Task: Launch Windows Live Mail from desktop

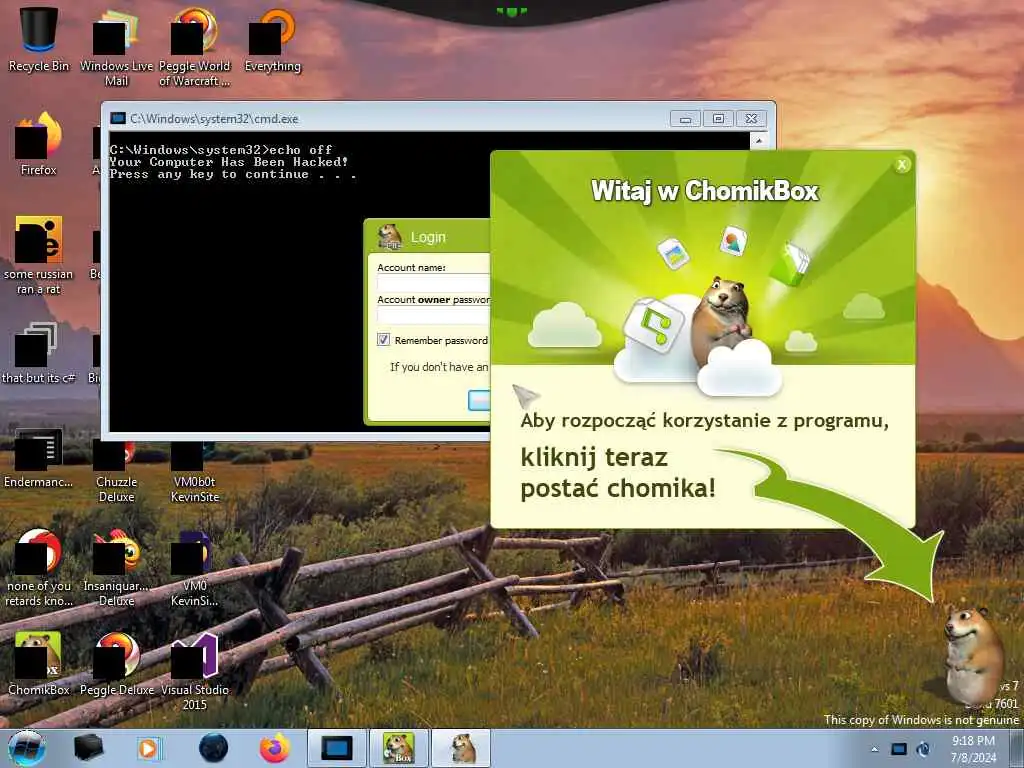Action: pos(116,46)
